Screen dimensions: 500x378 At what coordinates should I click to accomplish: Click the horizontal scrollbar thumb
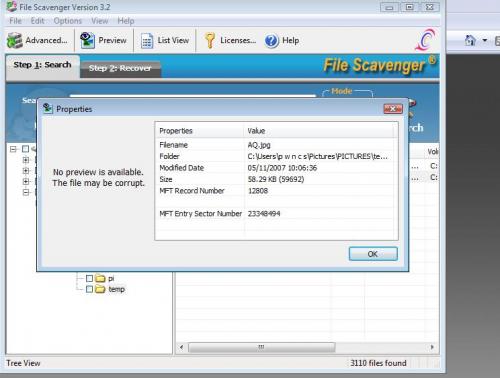[x=261, y=347]
